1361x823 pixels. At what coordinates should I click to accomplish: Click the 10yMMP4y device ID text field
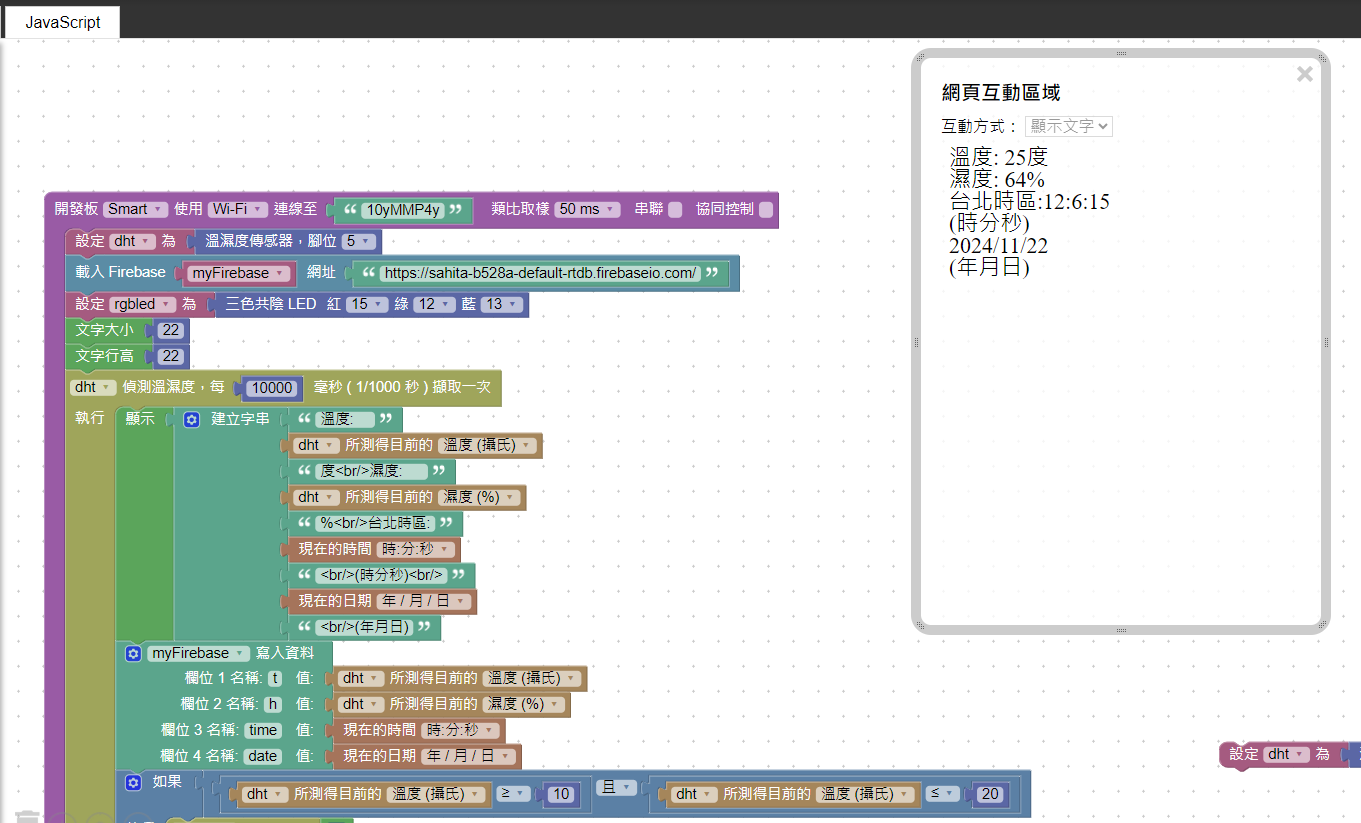coord(401,210)
